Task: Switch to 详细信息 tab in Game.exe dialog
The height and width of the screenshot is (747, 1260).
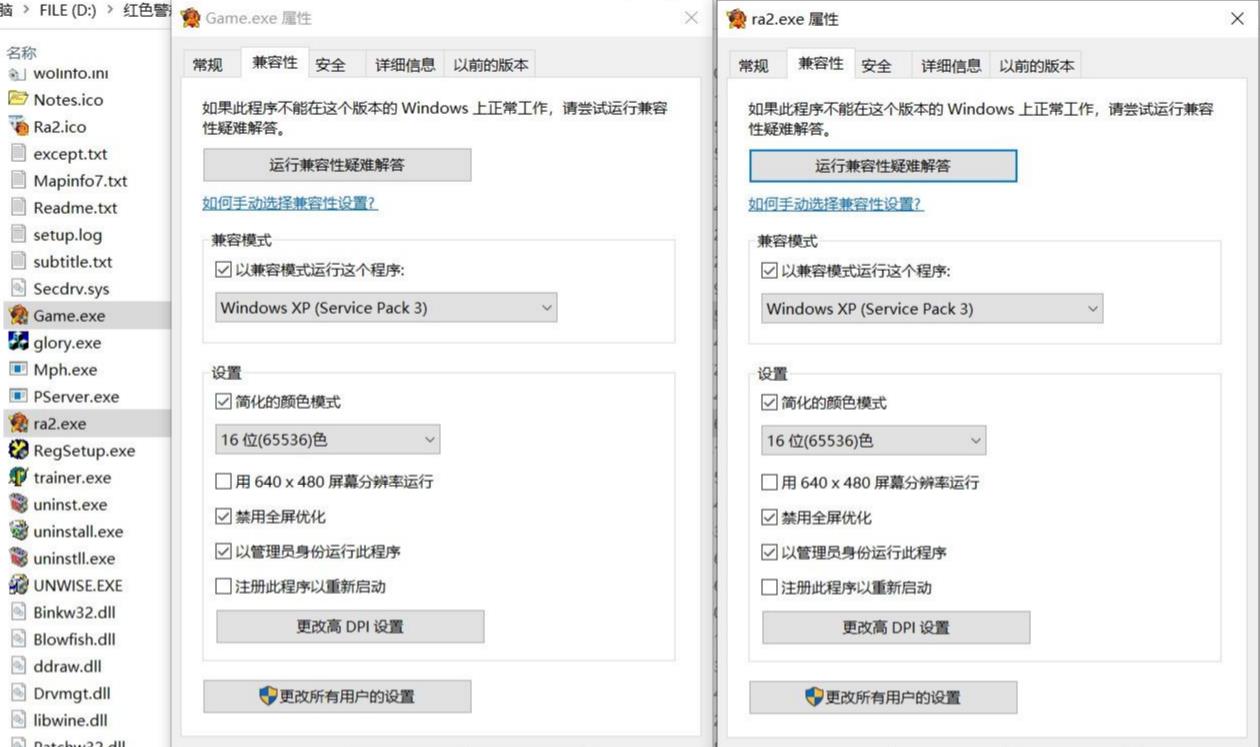Action: [x=405, y=65]
